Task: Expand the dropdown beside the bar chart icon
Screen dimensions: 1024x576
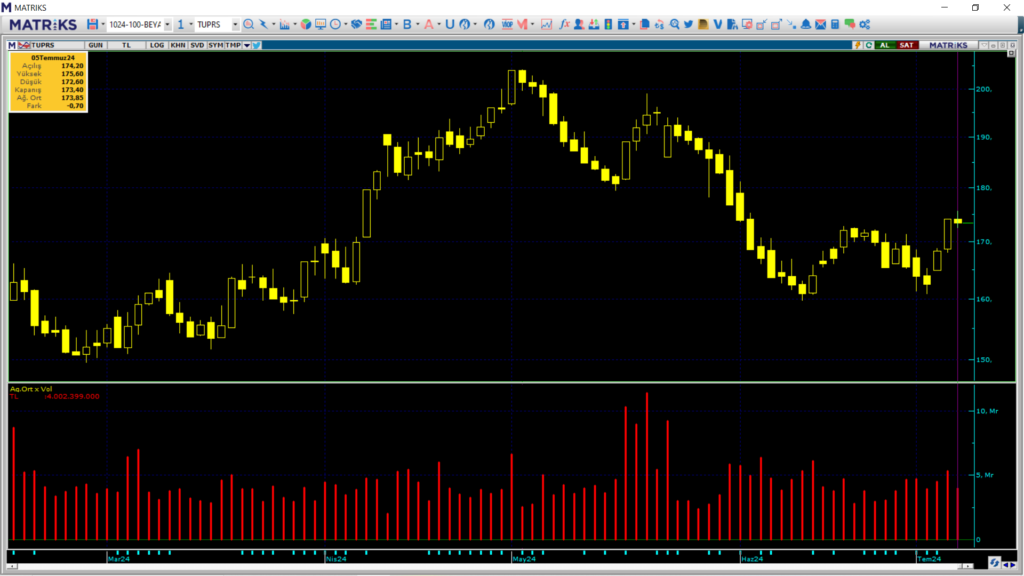Action: pyautogui.click(x=295, y=24)
